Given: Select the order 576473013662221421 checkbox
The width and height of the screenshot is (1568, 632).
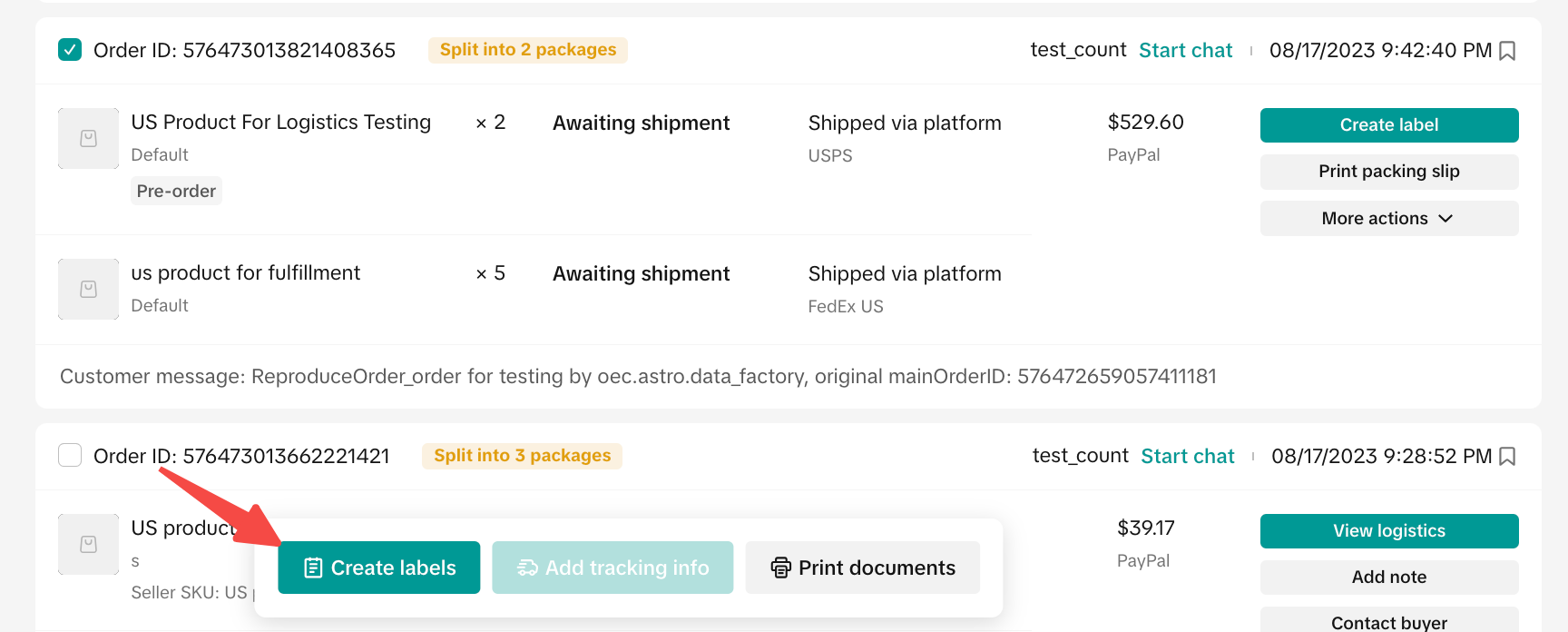Looking at the screenshot, I should [70, 455].
